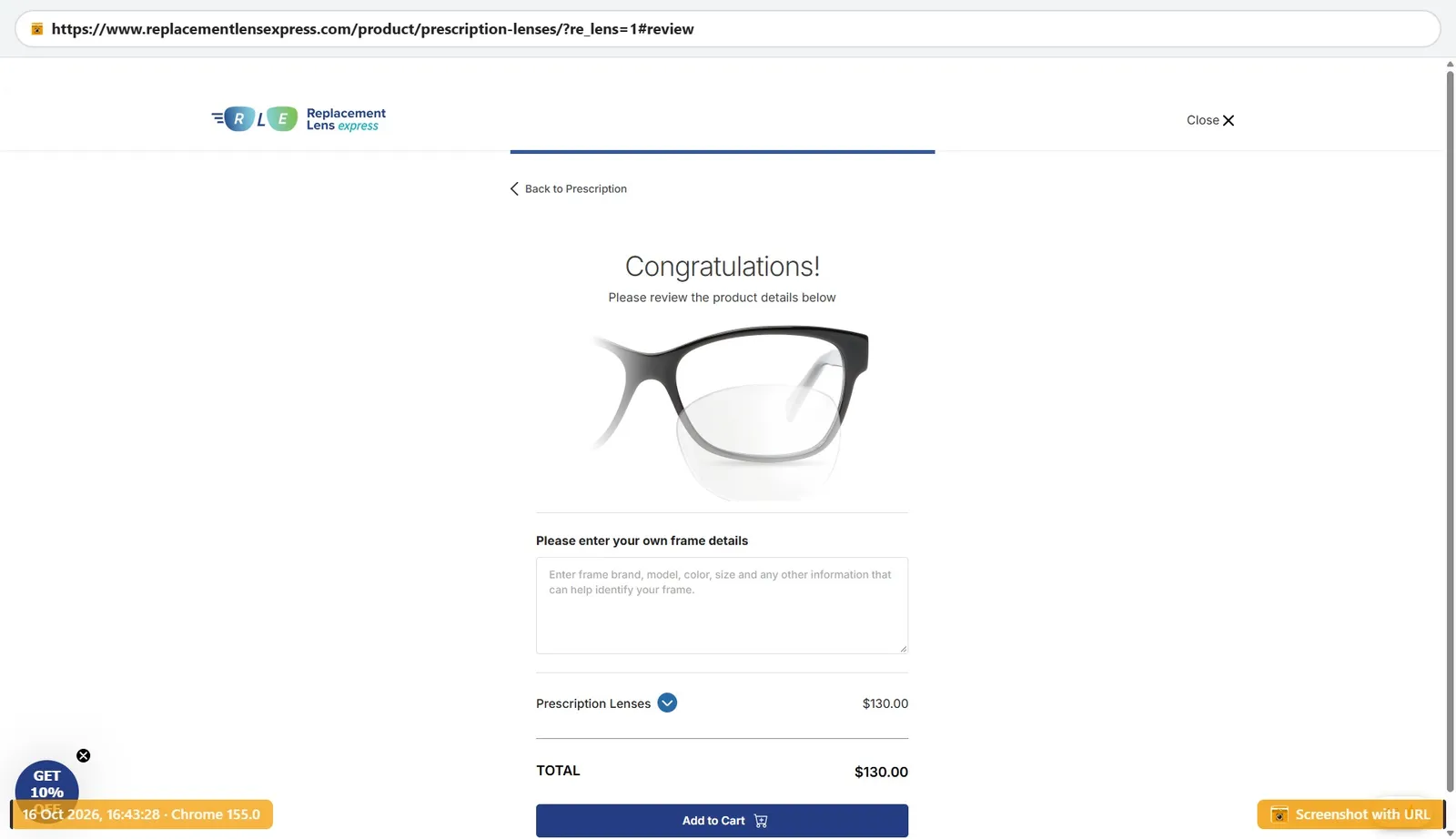The height and width of the screenshot is (839, 1456).
Task: Click the Replacement Lens Express logo
Action: (298, 119)
